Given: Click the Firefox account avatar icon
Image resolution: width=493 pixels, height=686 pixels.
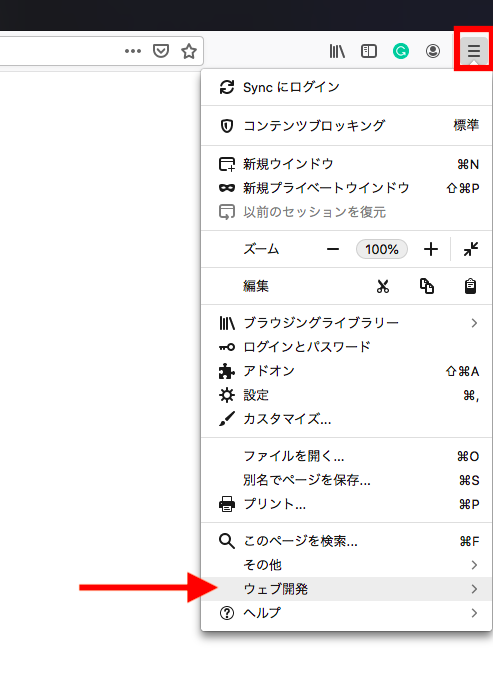Looking at the screenshot, I should pyautogui.click(x=433, y=51).
